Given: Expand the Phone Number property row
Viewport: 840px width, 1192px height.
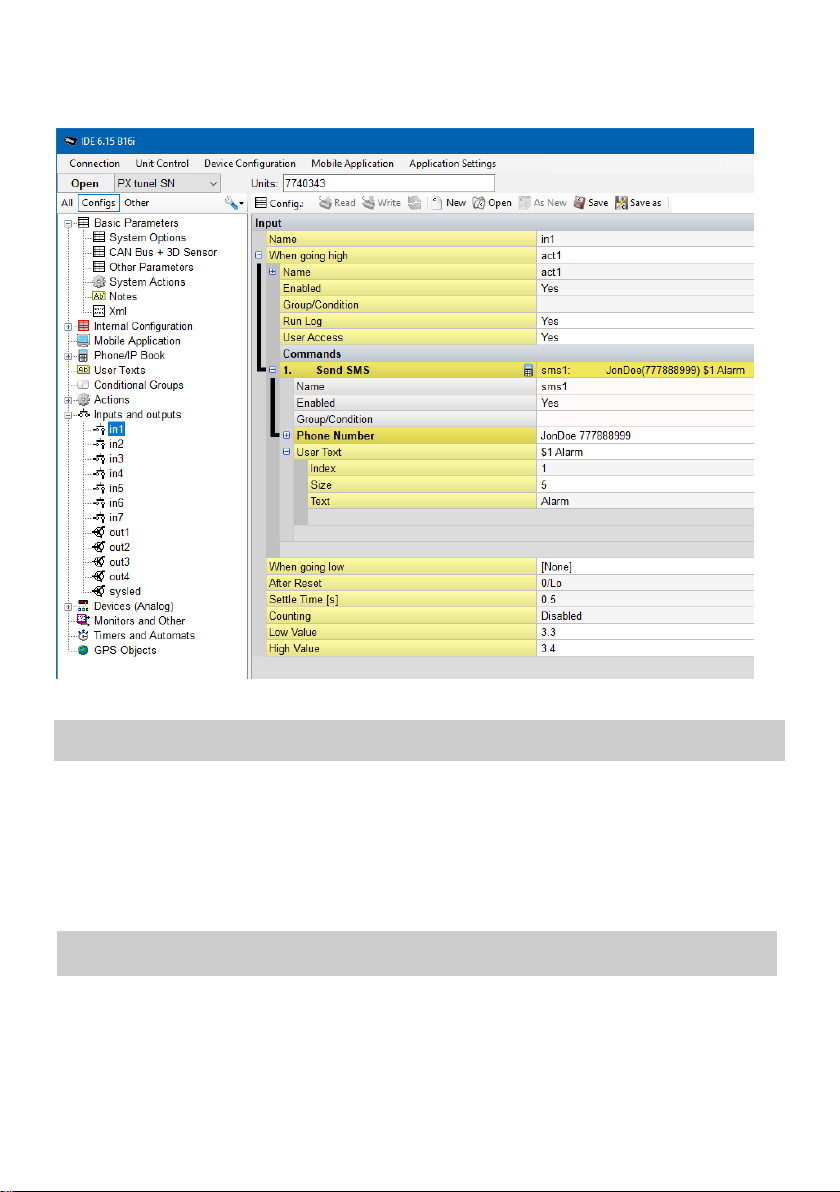Looking at the screenshot, I should (287, 436).
